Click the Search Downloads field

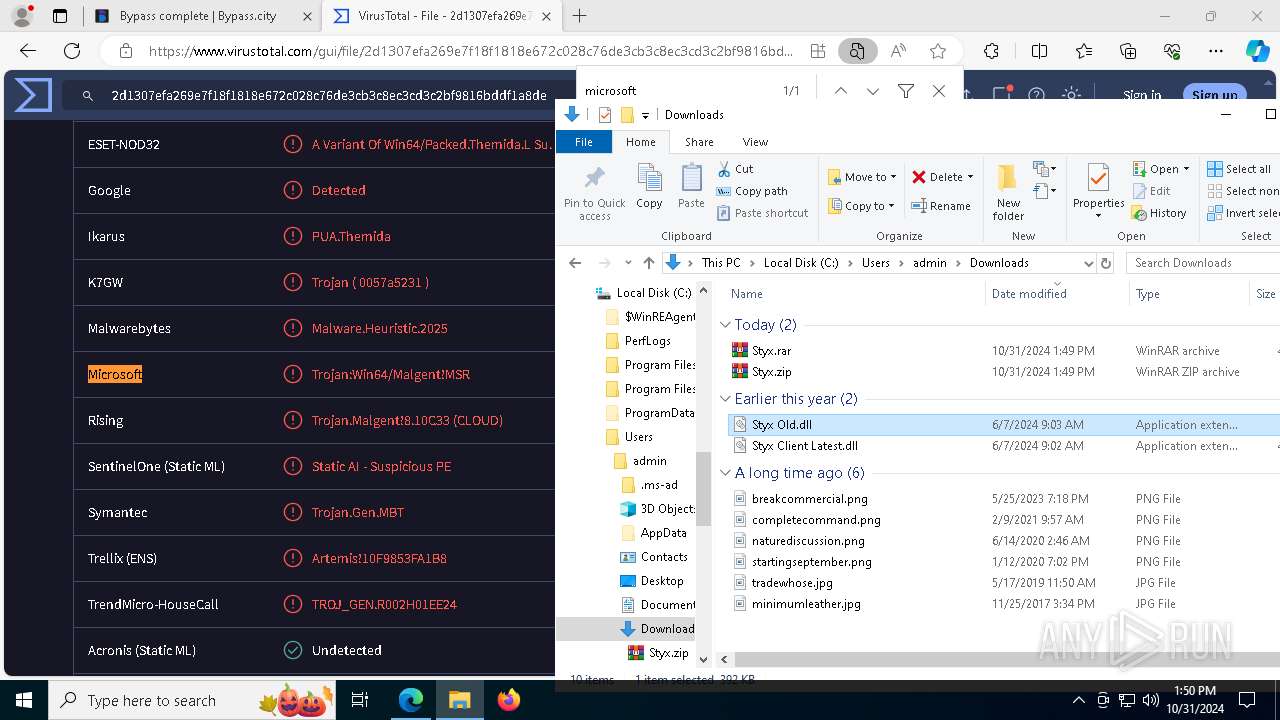pyautogui.click(x=1202, y=263)
